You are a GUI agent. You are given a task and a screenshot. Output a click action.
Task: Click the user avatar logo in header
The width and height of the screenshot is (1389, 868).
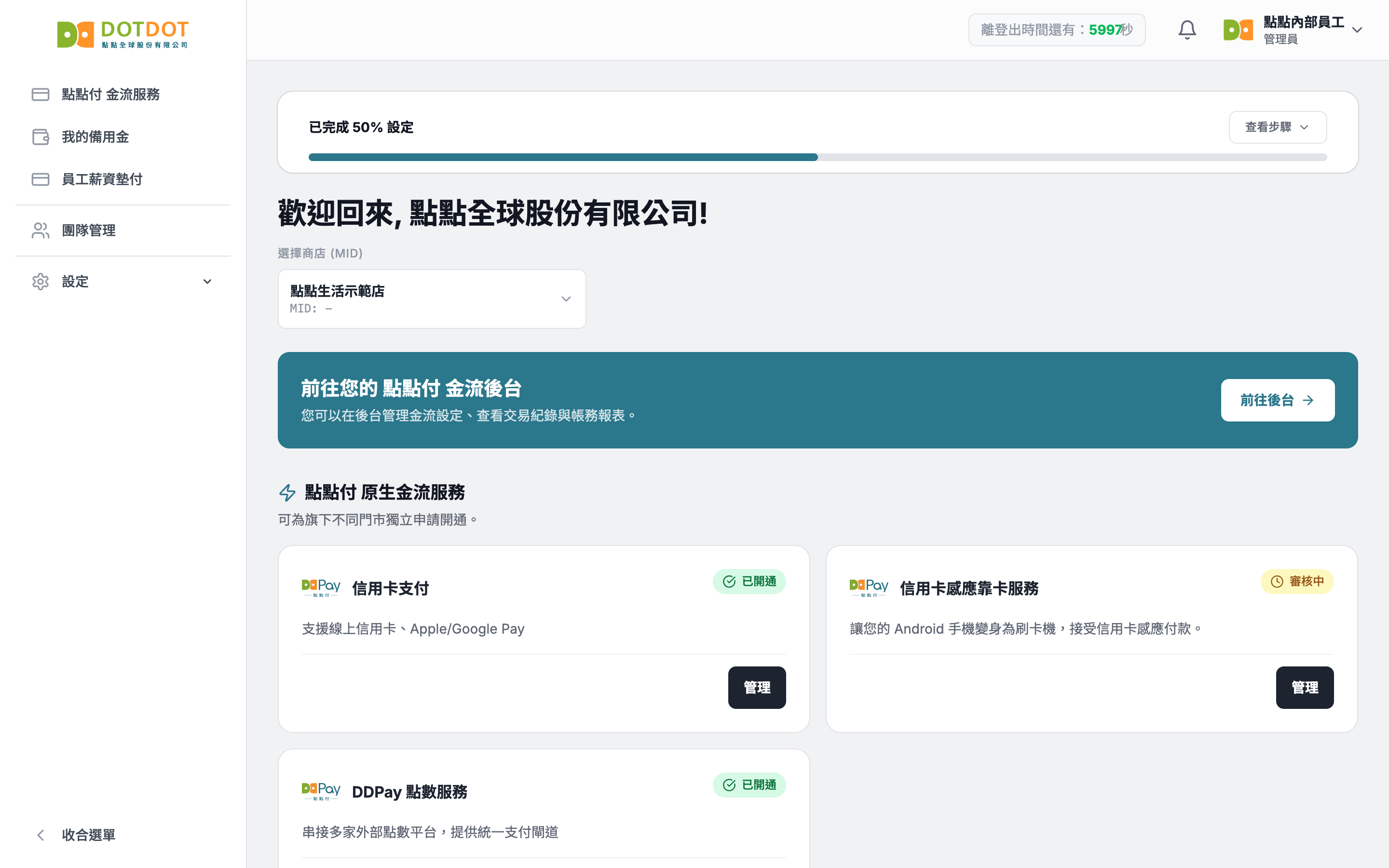(x=1238, y=30)
